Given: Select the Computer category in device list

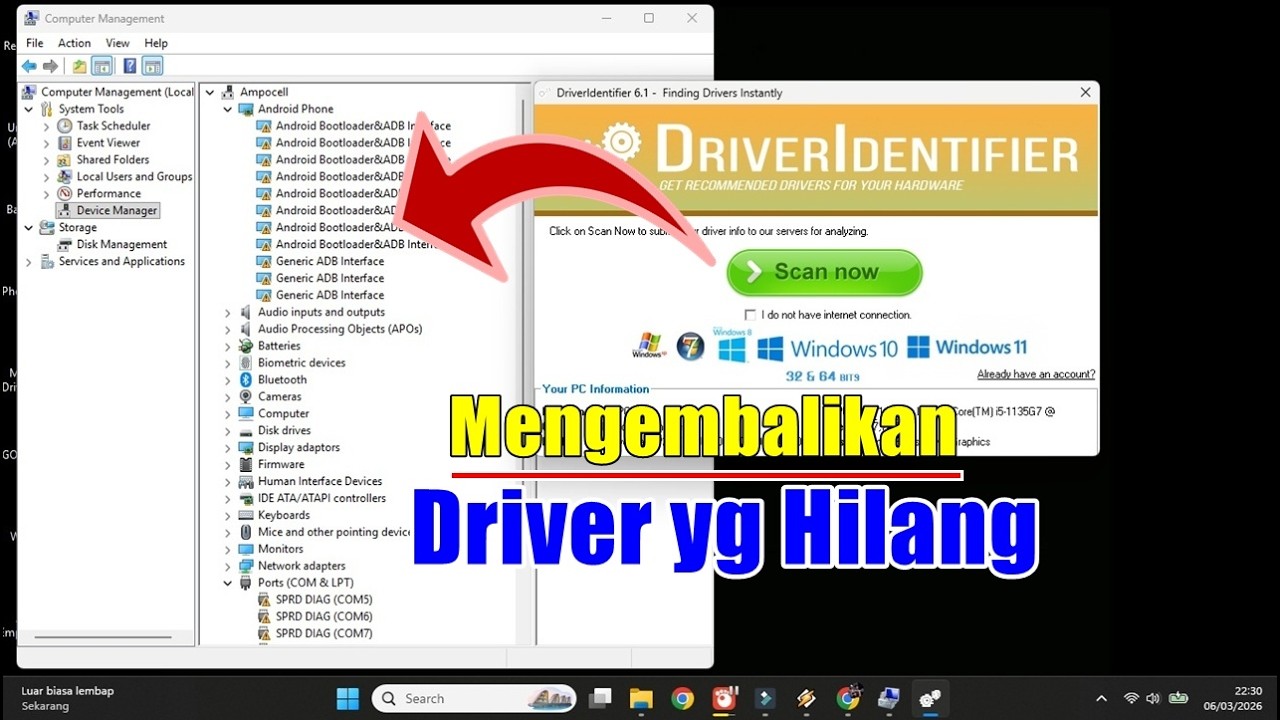Looking at the screenshot, I should (283, 414).
